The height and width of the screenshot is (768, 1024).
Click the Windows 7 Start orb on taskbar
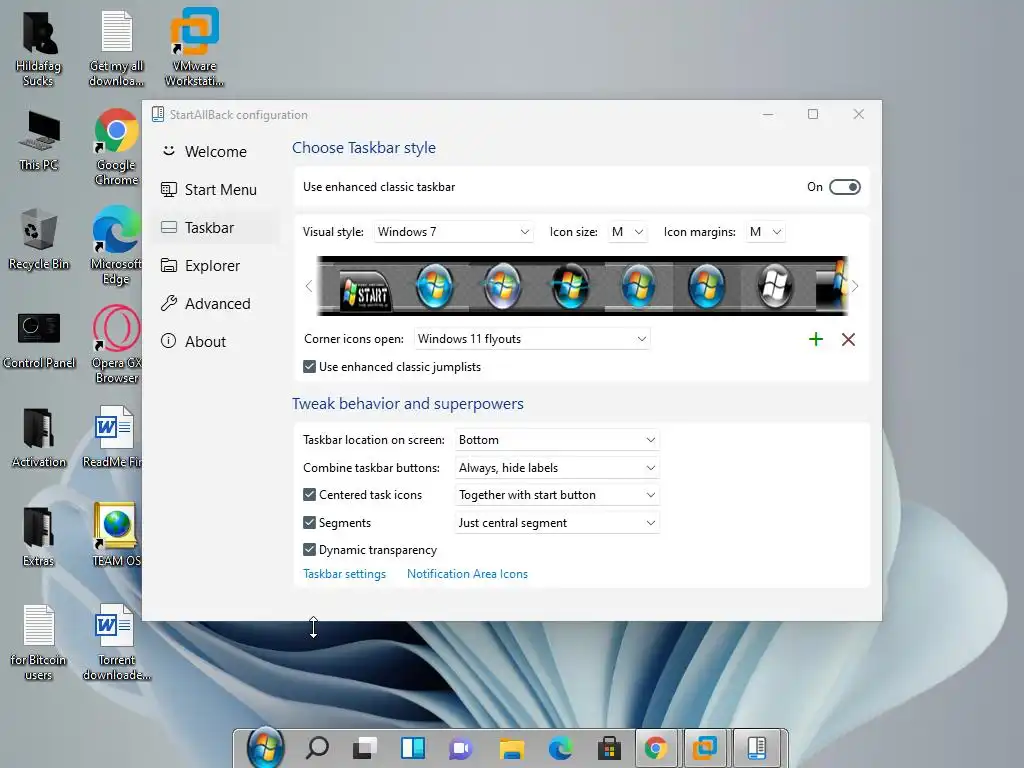point(264,748)
